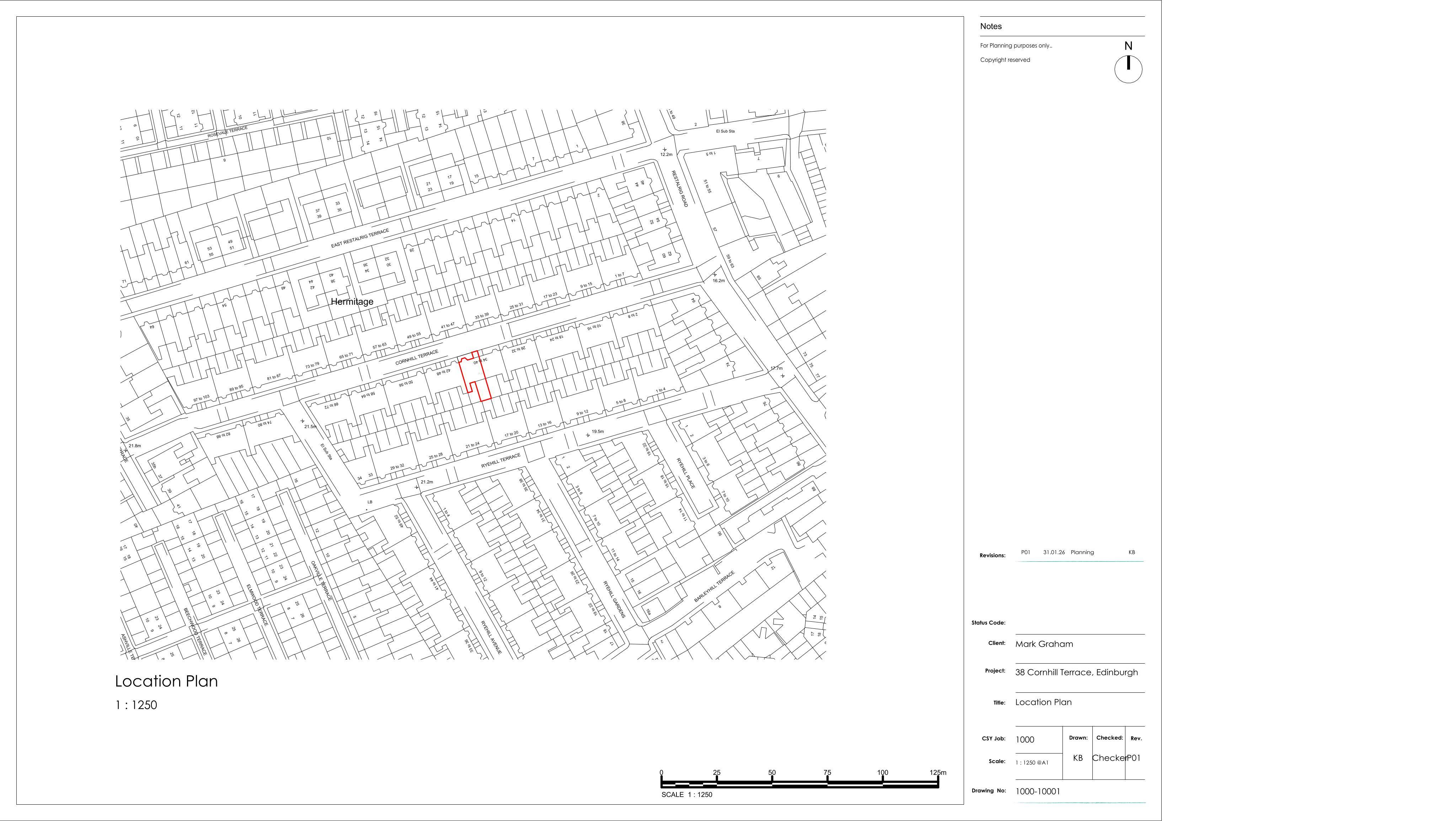Click the '50' scale bar marking
The image size is (1456, 821).
point(772,772)
